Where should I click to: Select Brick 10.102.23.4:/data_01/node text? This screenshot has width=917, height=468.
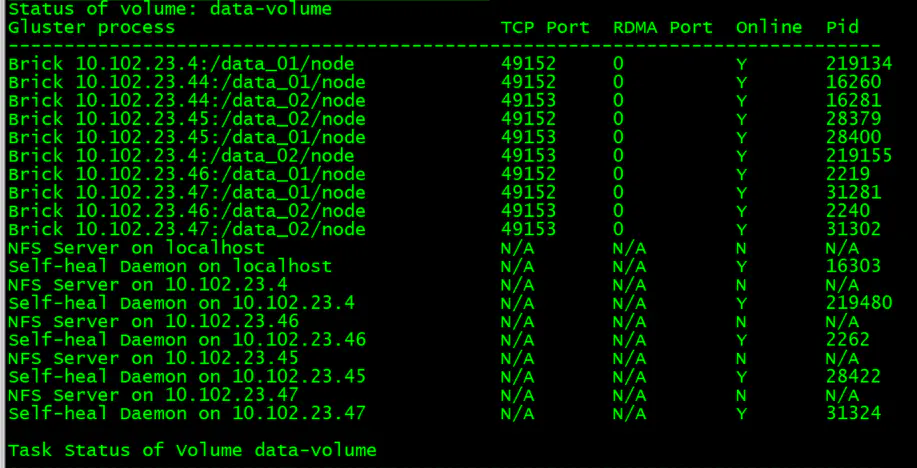[181, 64]
